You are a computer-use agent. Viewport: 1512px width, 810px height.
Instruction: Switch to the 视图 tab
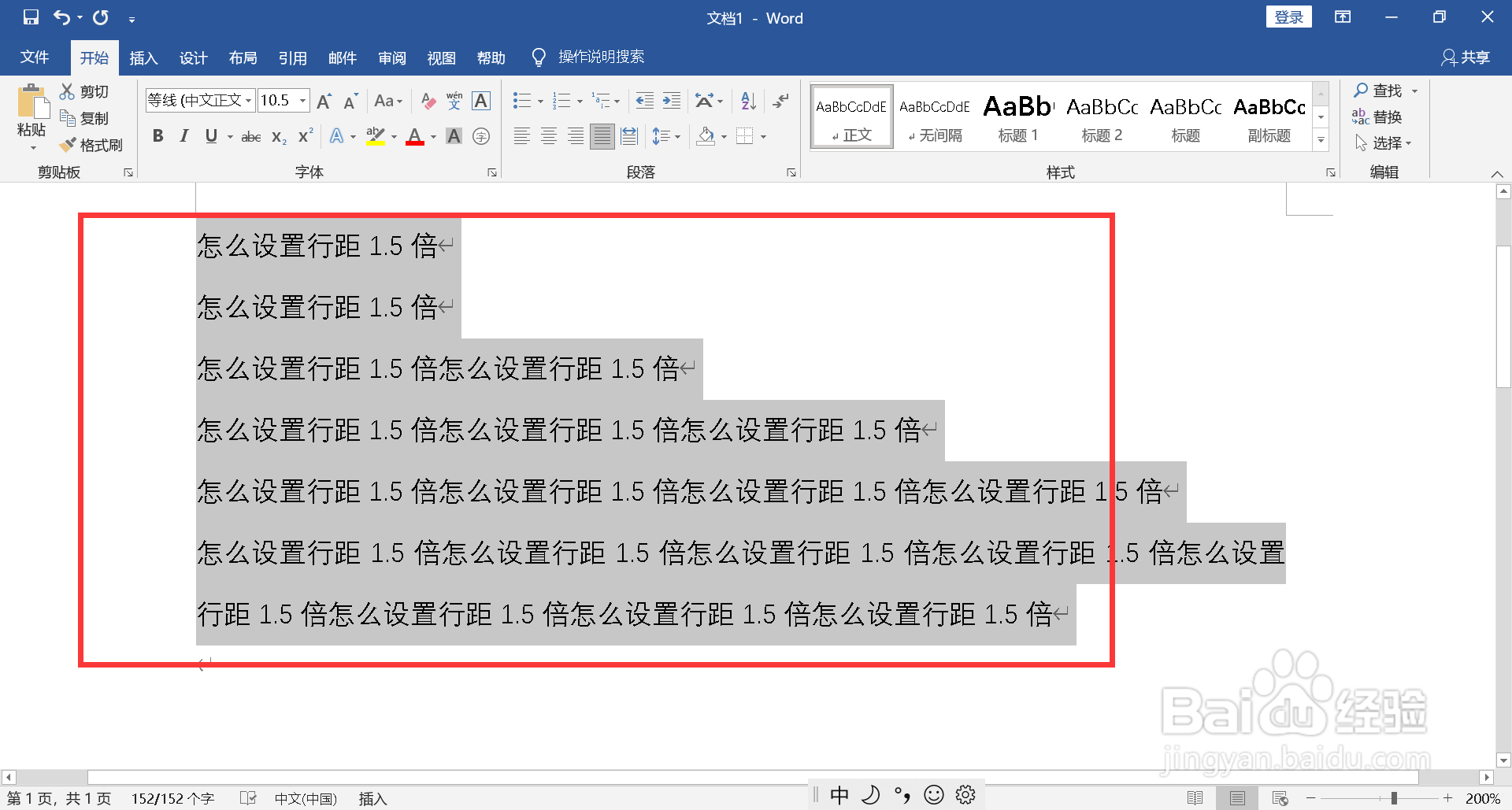(x=442, y=57)
